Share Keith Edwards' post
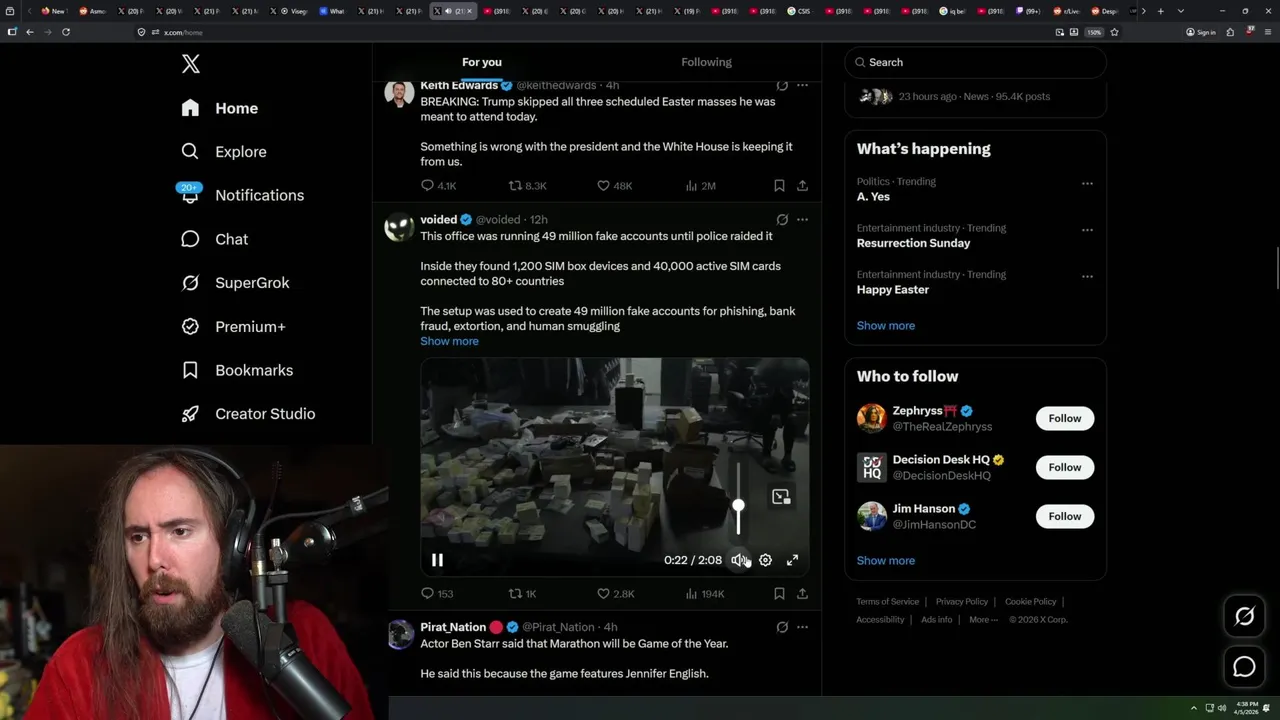The height and width of the screenshot is (720, 1280). point(802,185)
